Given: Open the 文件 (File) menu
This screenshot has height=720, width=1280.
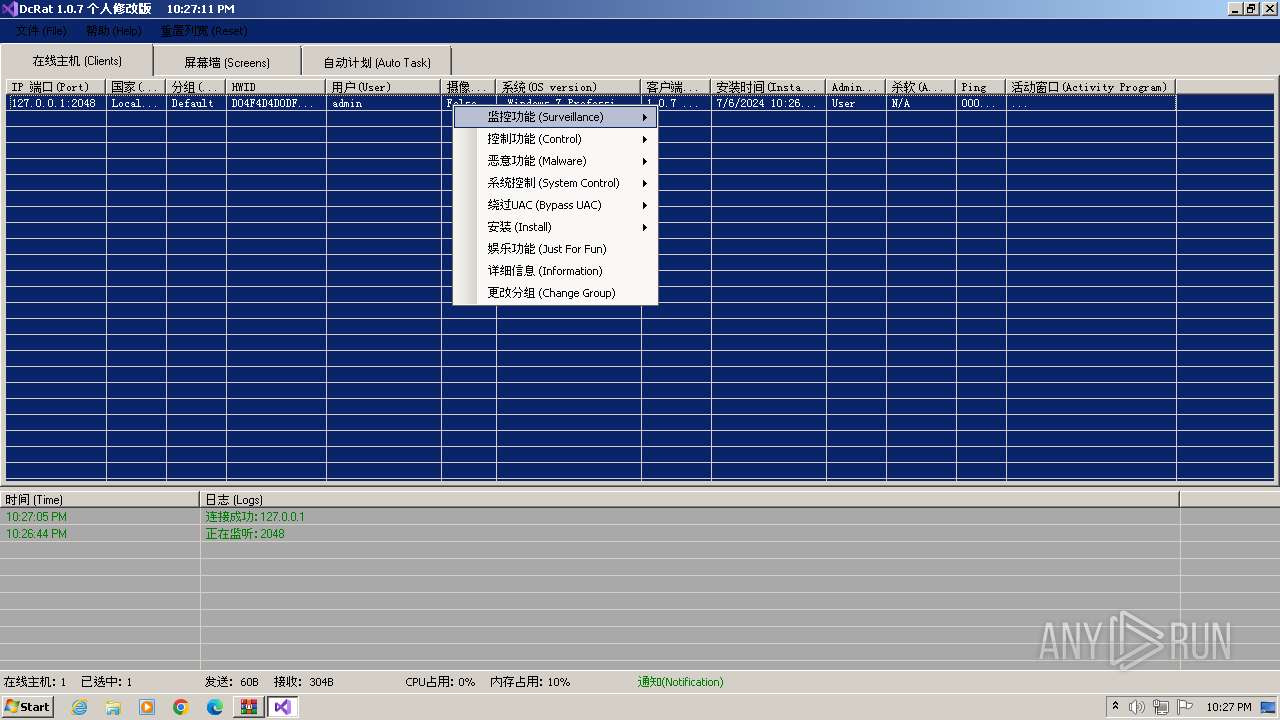Looking at the screenshot, I should [41, 31].
